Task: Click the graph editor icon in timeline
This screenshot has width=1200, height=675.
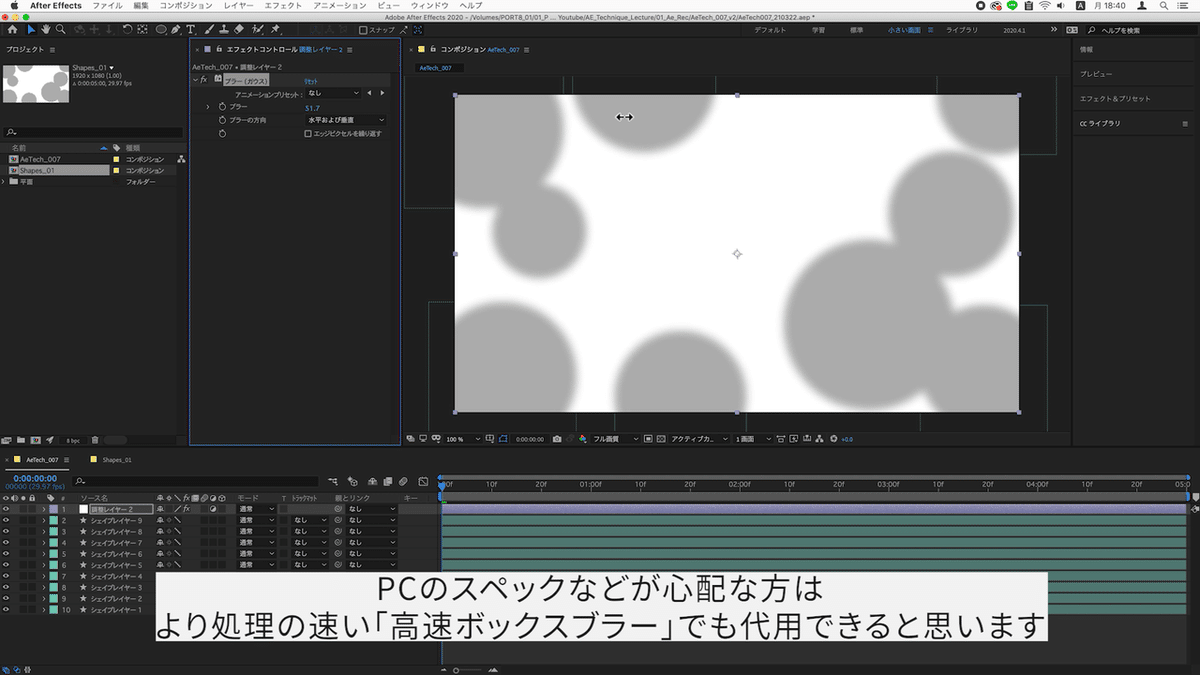Action: click(x=423, y=481)
